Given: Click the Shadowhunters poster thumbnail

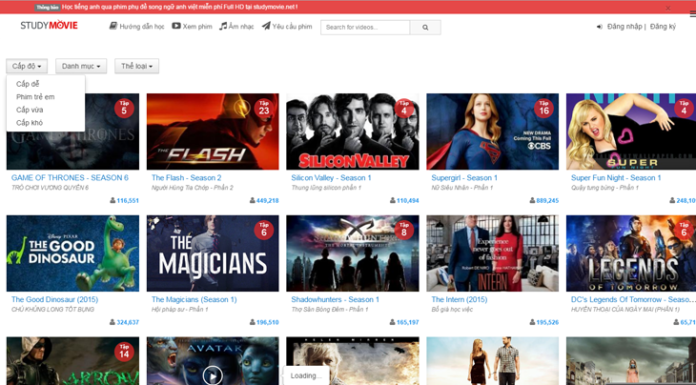Looking at the screenshot, I should click(x=352, y=253).
